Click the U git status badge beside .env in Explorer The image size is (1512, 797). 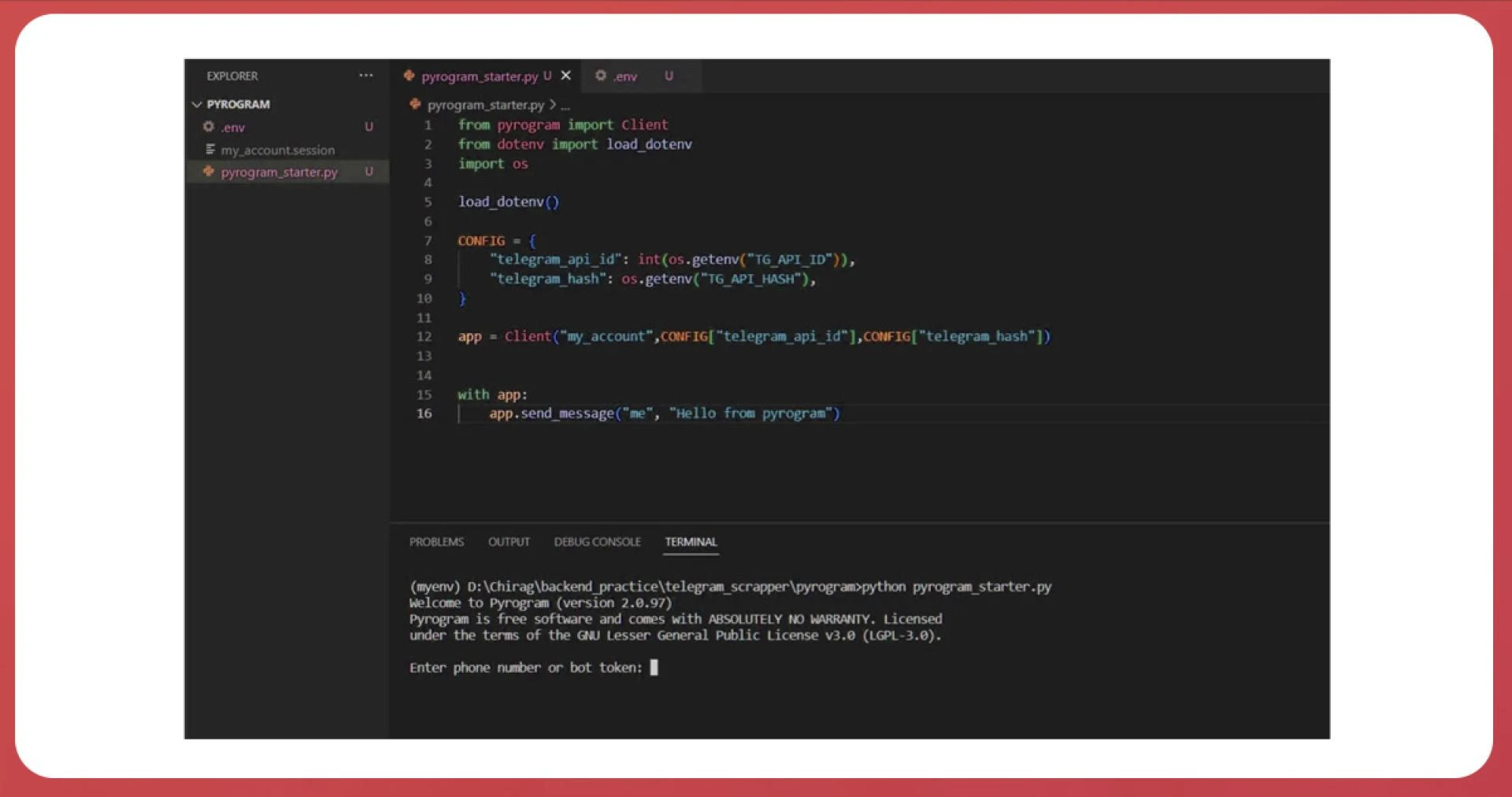[x=369, y=127]
